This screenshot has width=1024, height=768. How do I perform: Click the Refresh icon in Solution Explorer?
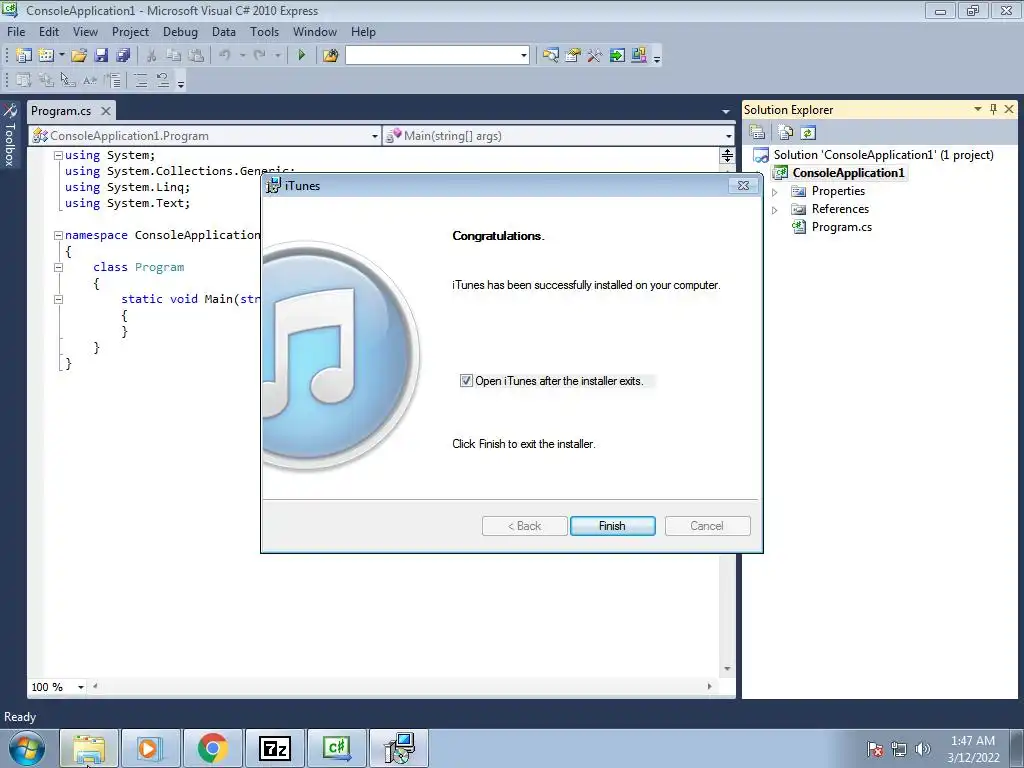tap(808, 133)
